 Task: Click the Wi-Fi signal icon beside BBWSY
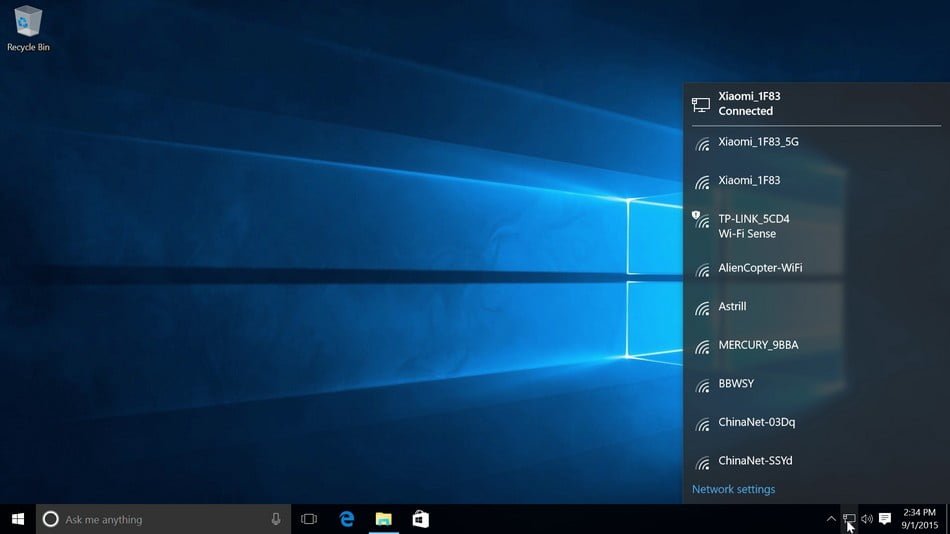tap(702, 386)
